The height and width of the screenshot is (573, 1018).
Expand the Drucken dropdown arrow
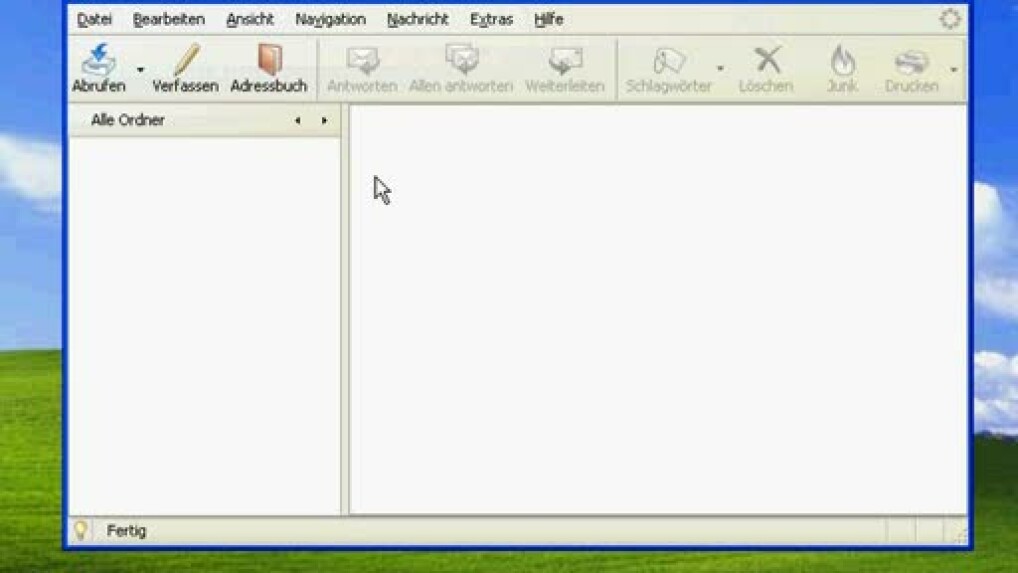[954, 70]
